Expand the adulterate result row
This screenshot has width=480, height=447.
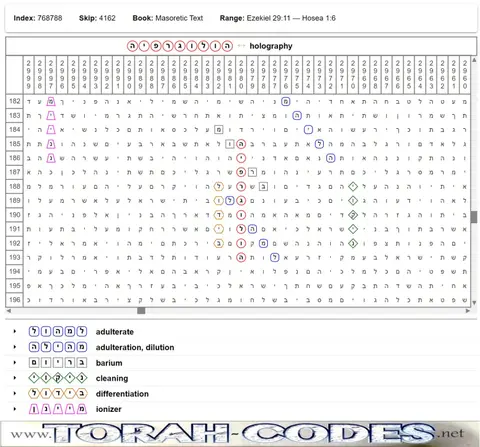[x=14, y=331]
